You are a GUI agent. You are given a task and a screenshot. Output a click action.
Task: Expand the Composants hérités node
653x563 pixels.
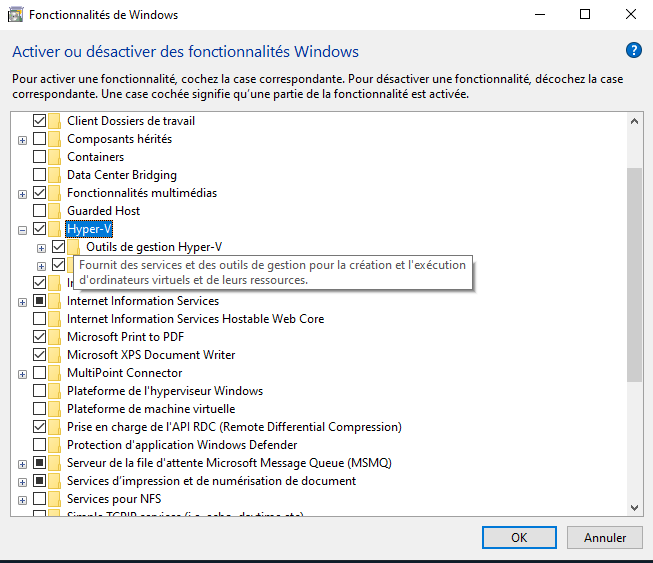[x=22, y=141]
